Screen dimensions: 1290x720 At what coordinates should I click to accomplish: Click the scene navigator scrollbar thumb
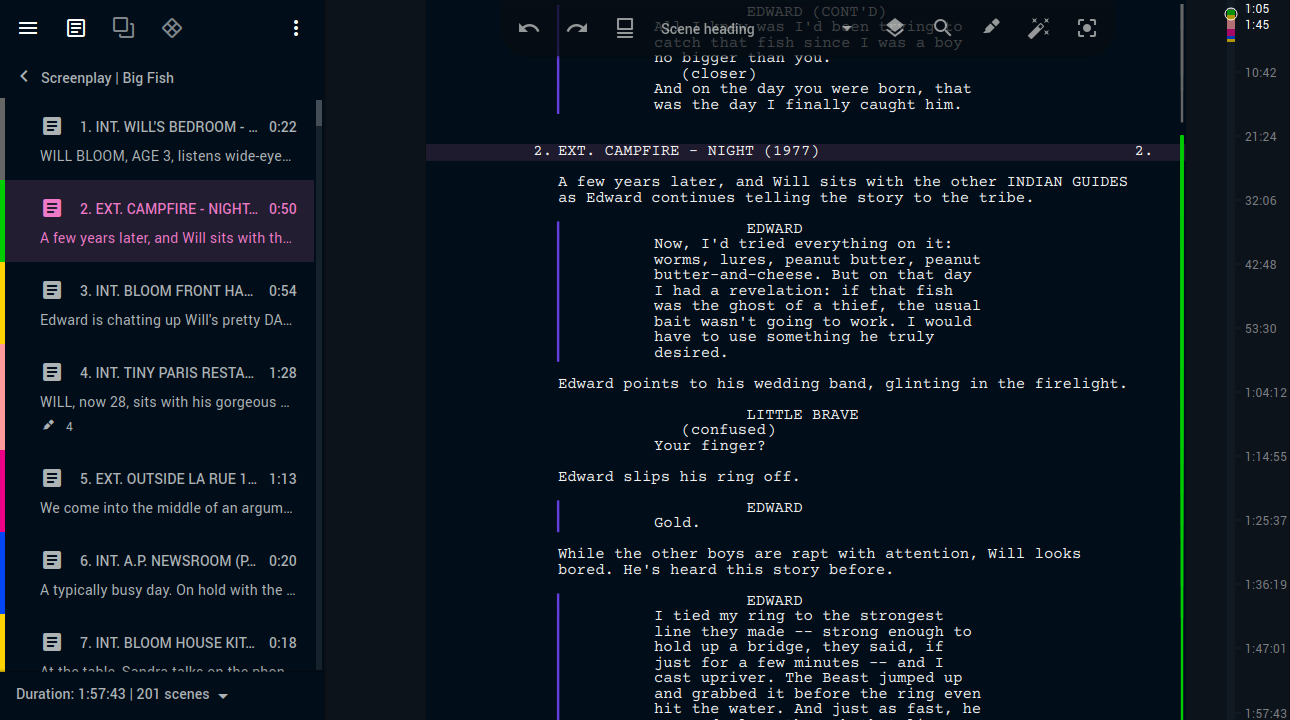(x=319, y=113)
